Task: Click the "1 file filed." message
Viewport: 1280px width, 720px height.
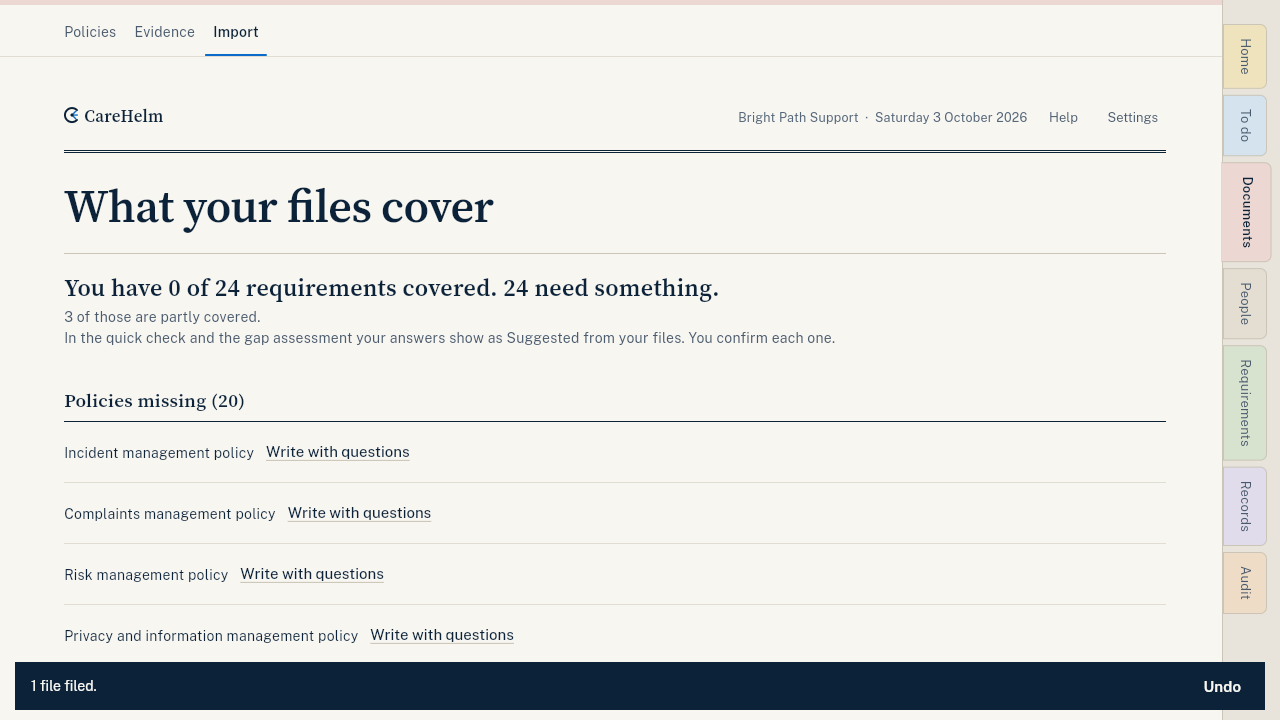Action: click(64, 686)
